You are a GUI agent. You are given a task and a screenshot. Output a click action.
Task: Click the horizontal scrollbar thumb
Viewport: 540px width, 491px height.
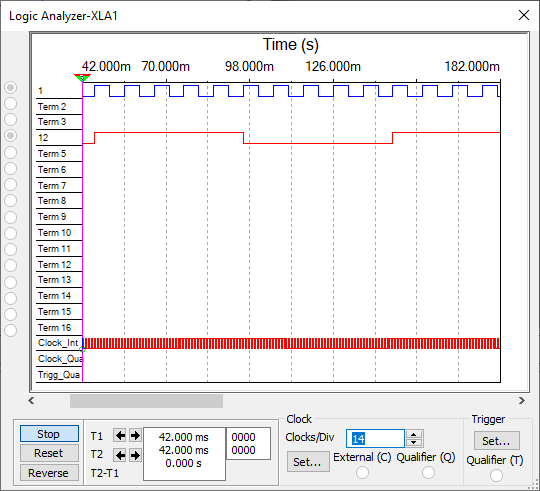click(x=146, y=401)
